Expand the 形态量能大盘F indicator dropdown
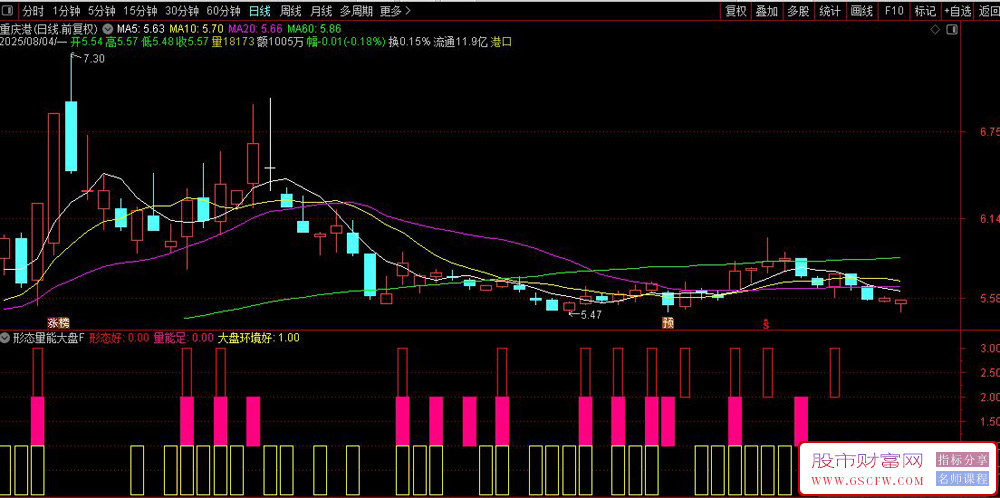Viewport: 1000px width, 498px height. click(4, 338)
